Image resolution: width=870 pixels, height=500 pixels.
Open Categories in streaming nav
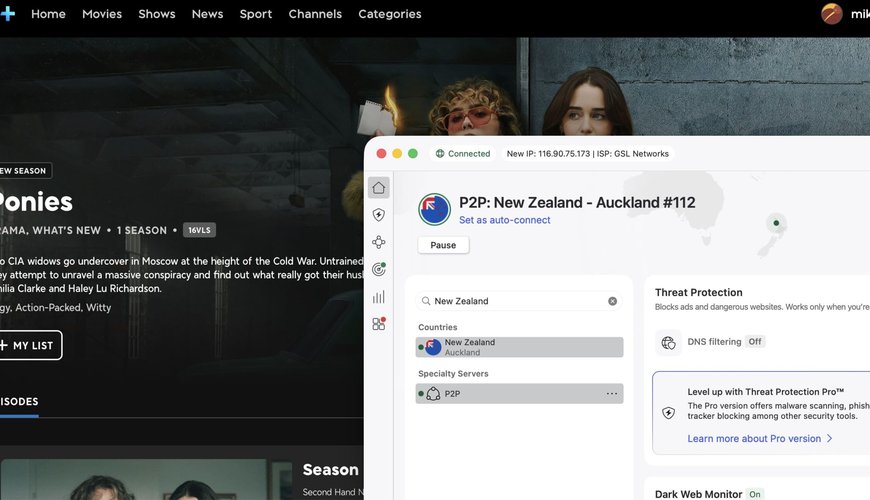(x=390, y=14)
